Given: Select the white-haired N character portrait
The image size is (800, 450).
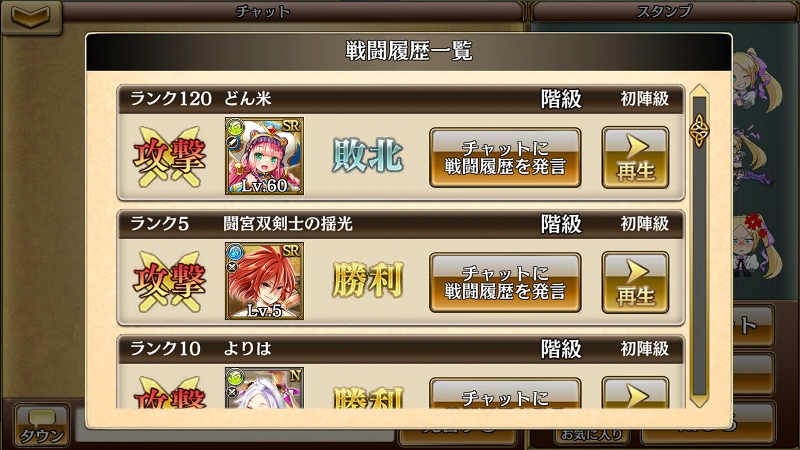Looking at the screenshot, I should coord(264,388).
